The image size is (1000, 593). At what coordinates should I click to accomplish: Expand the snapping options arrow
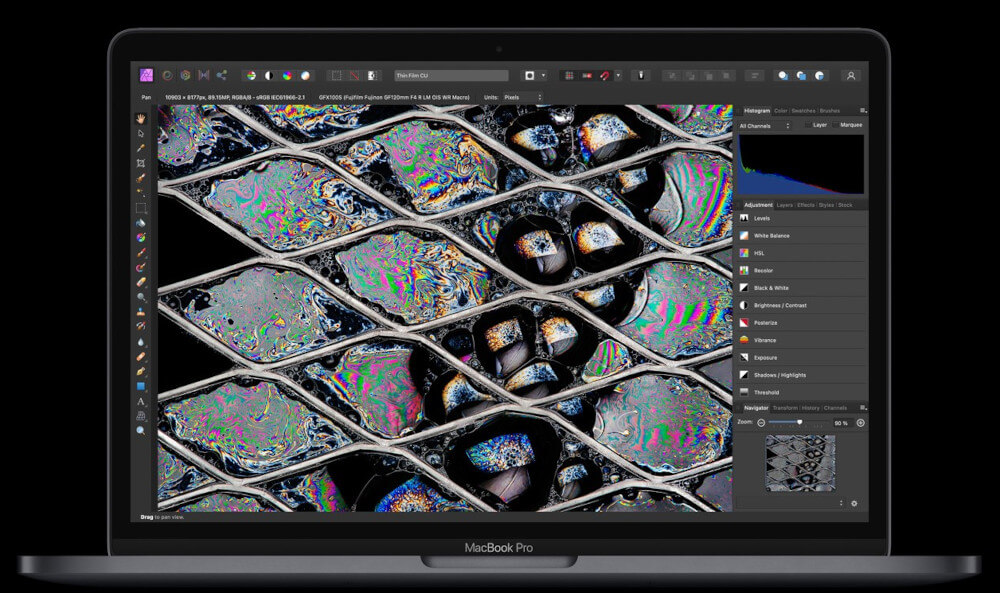(x=618, y=75)
